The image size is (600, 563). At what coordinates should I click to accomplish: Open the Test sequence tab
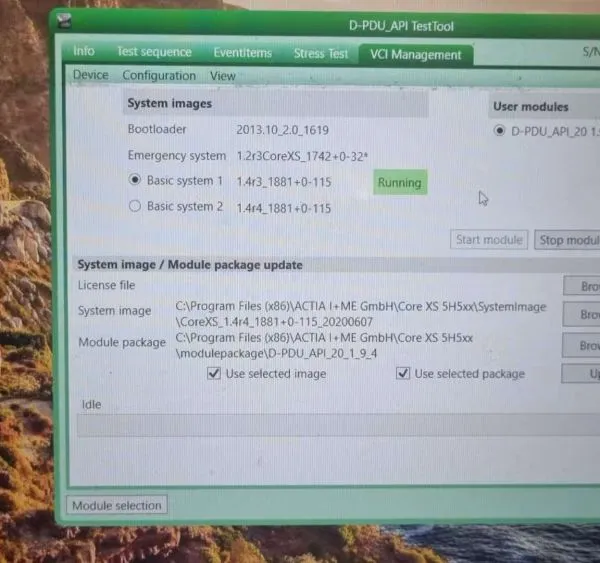[x=154, y=52]
